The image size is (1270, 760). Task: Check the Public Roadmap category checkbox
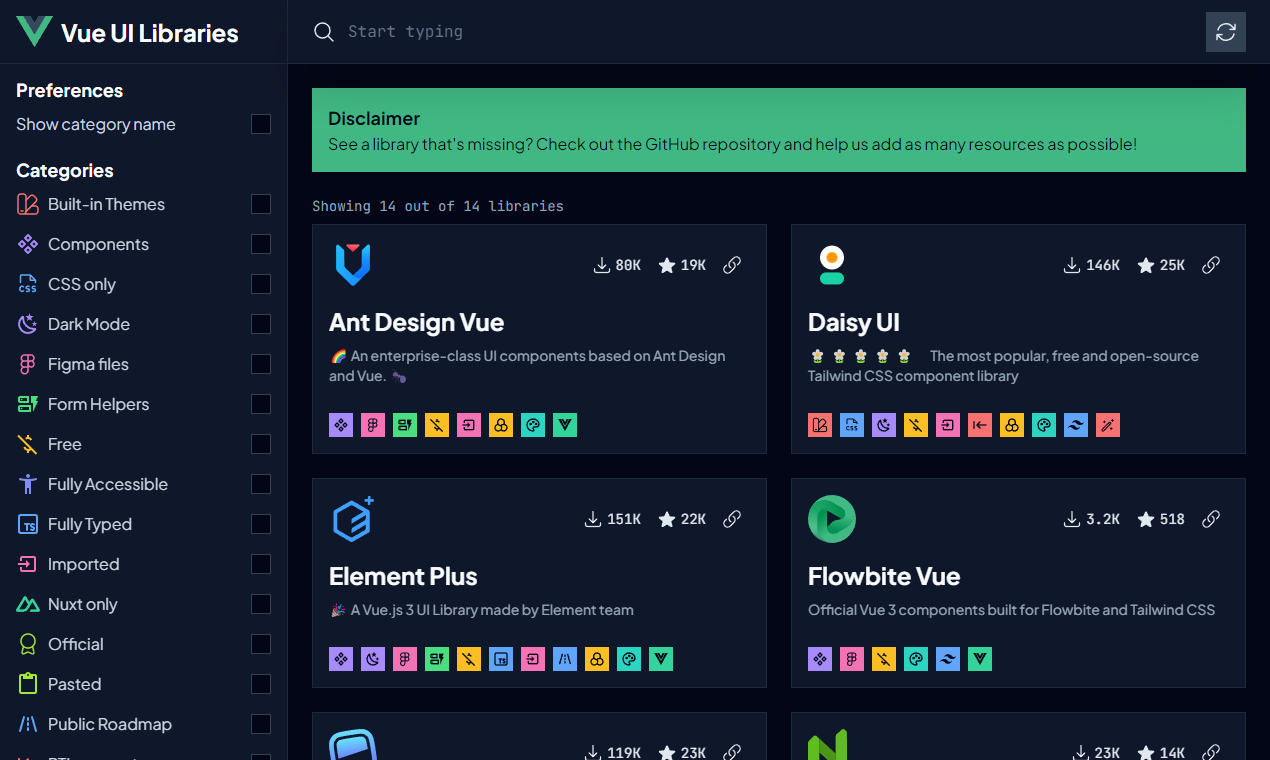[261, 724]
